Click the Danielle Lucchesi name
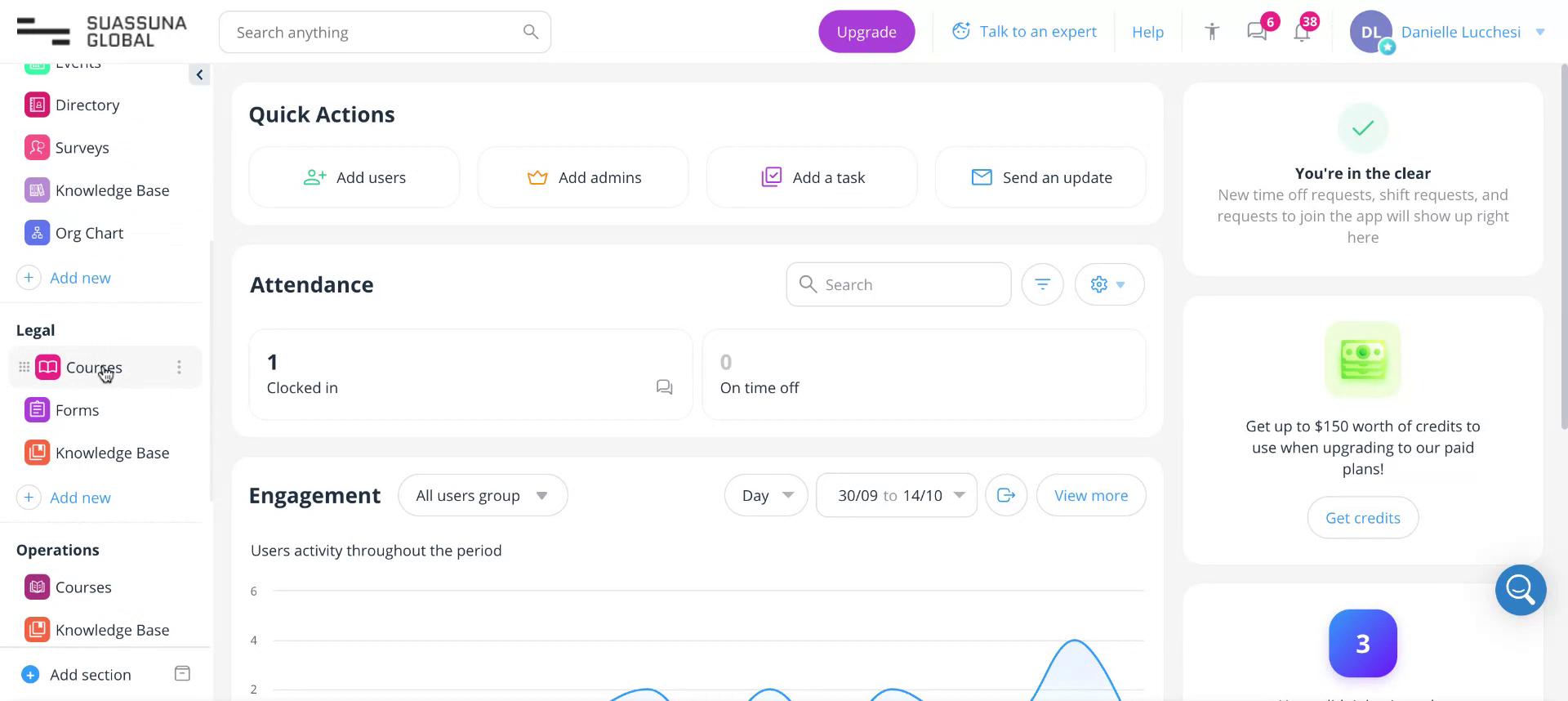 coord(1461,32)
